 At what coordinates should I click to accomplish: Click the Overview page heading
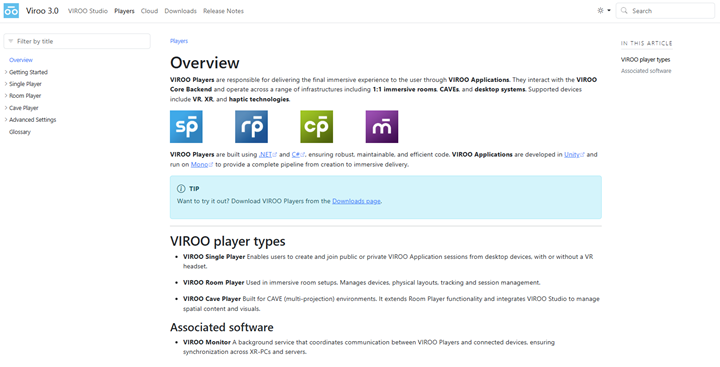(205, 63)
